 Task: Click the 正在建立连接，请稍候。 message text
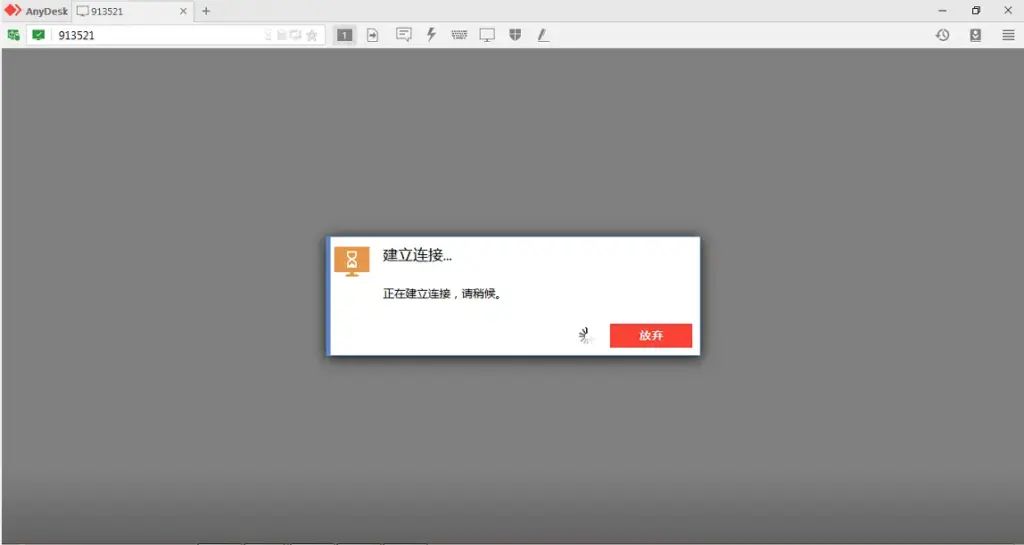point(443,294)
